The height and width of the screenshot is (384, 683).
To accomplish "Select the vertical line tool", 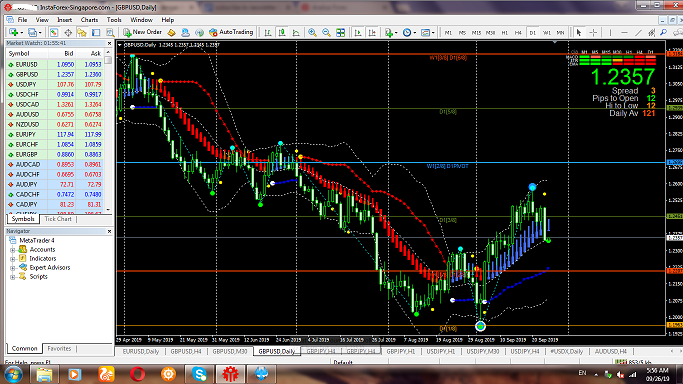I will coord(610,33).
